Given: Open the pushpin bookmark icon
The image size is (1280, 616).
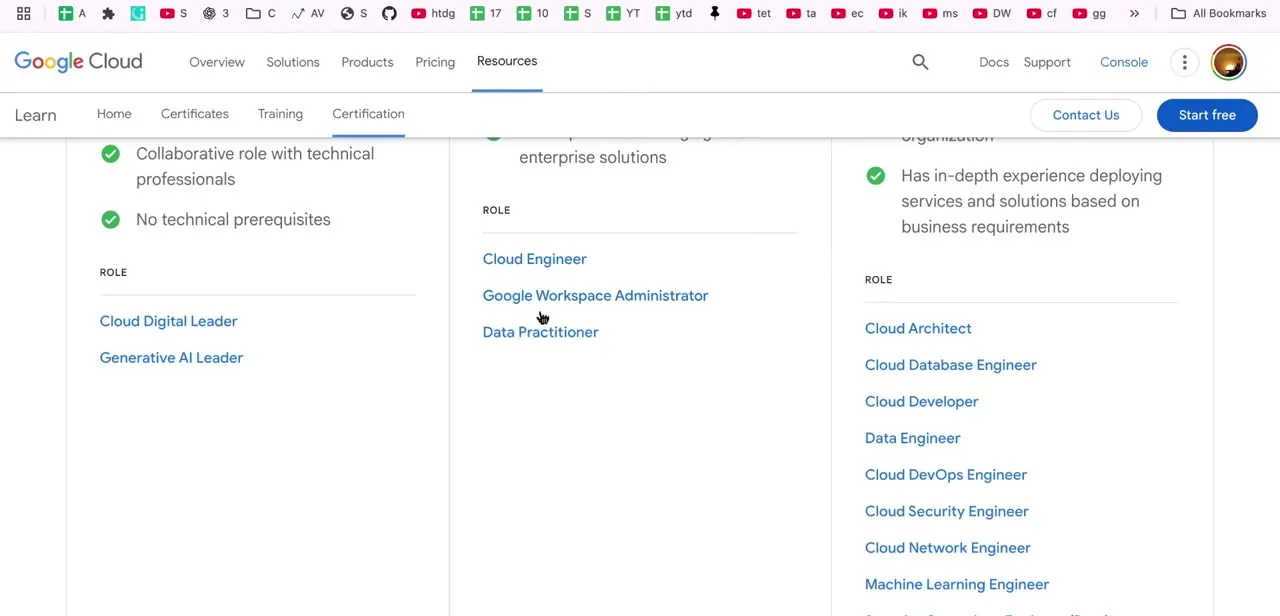Looking at the screenshot, I should [714, 13].
